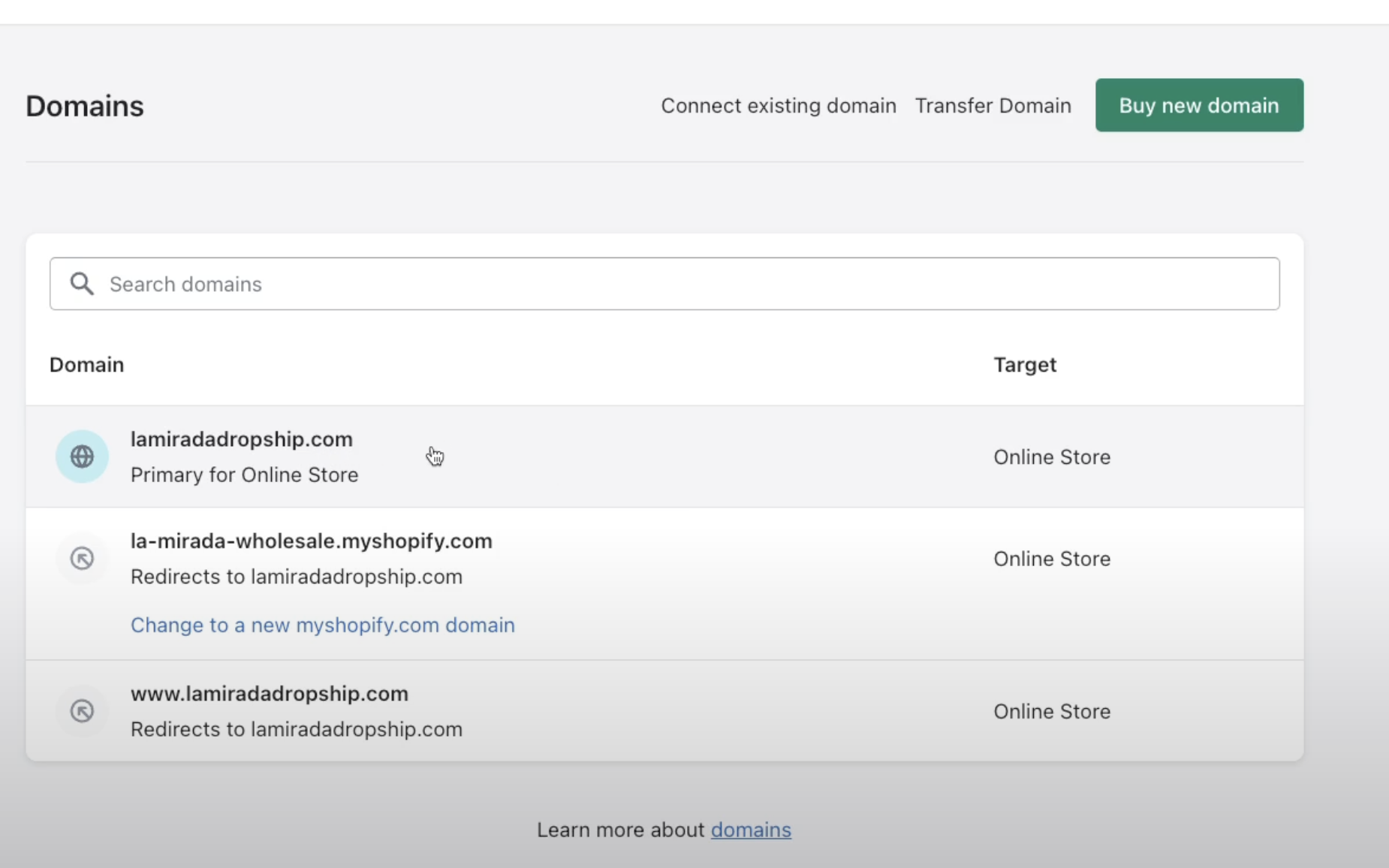This screenshot has width=1389, height=868.
Task: Click the Domain column header
Action: pyautogui.click(x=86, y=365)
